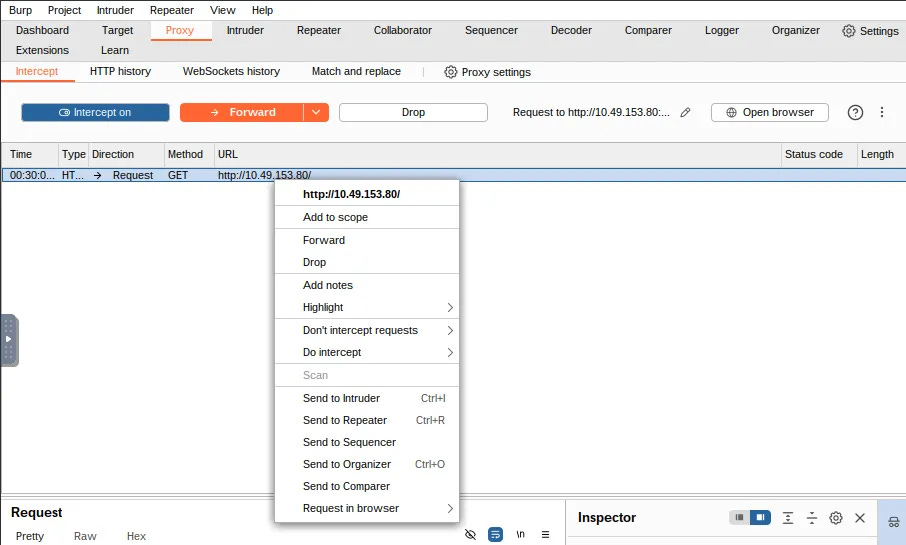Viewport: 906px width, 545px height.
Task: Open the View menu
Action: [222, 10]
